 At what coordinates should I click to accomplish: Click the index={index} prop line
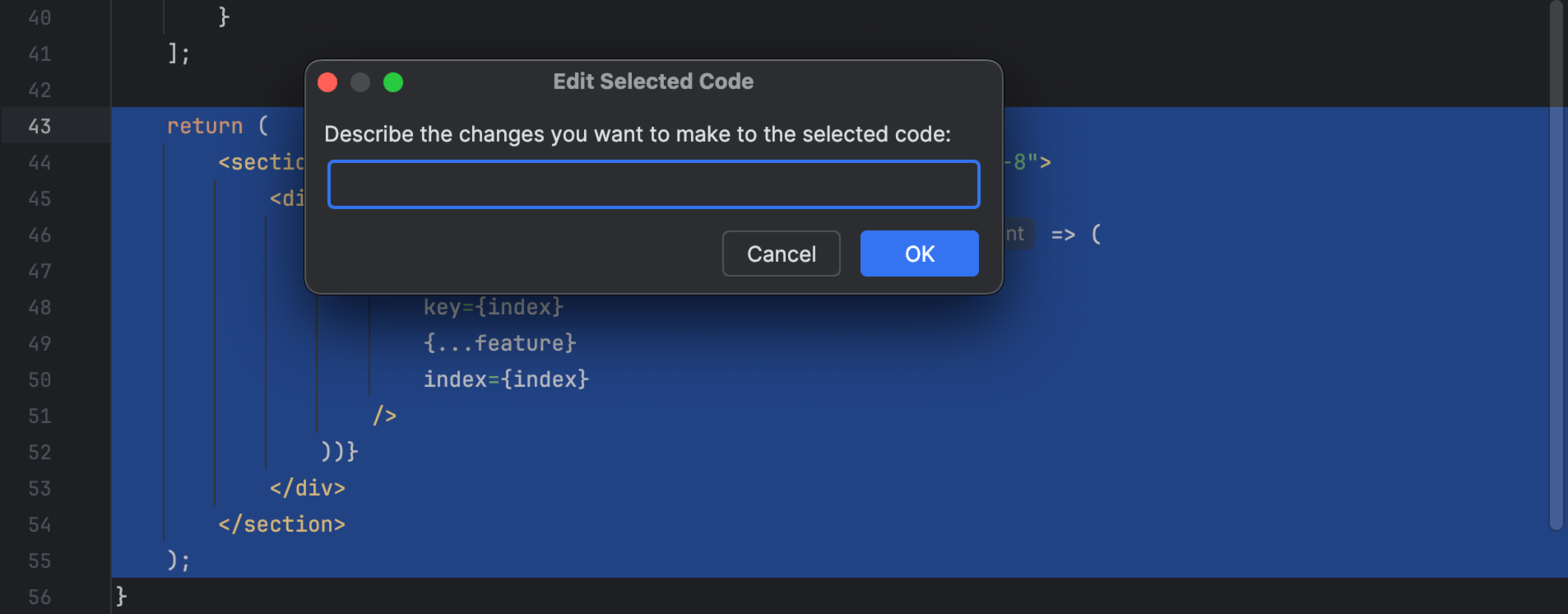[x=506, y=380]
